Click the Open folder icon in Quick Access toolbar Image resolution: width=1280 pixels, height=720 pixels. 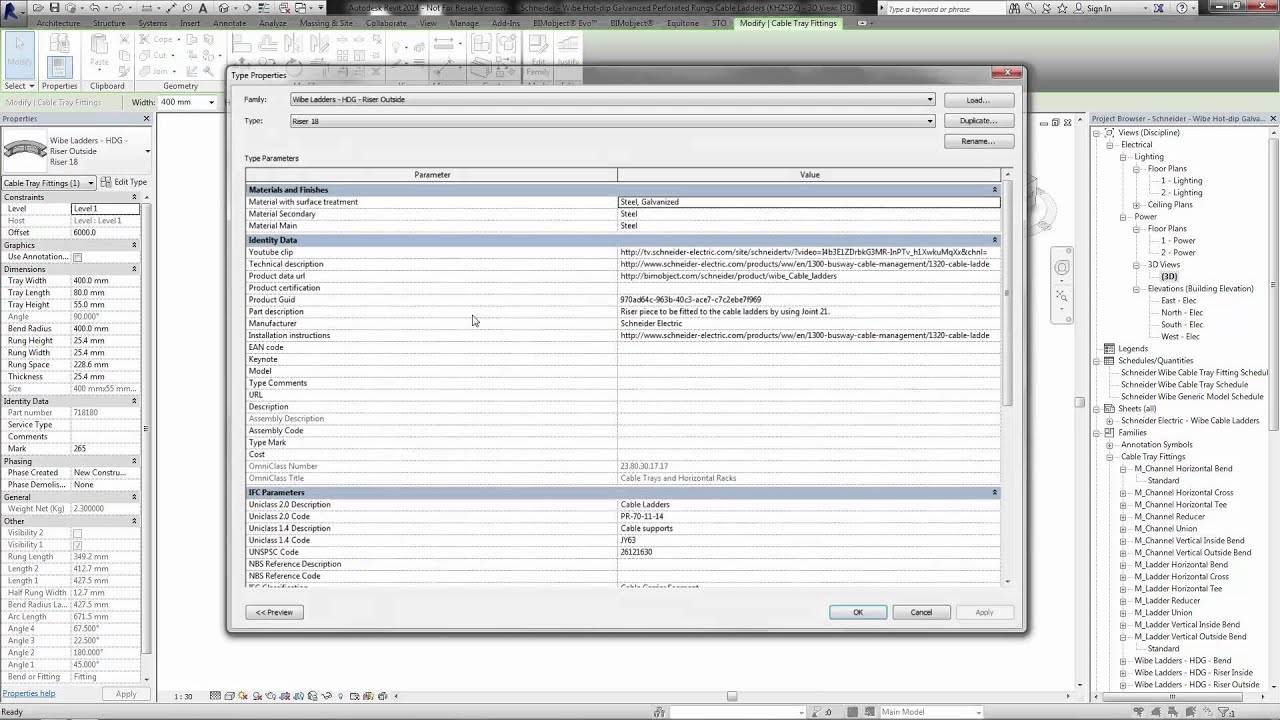[x=40, y=8]
